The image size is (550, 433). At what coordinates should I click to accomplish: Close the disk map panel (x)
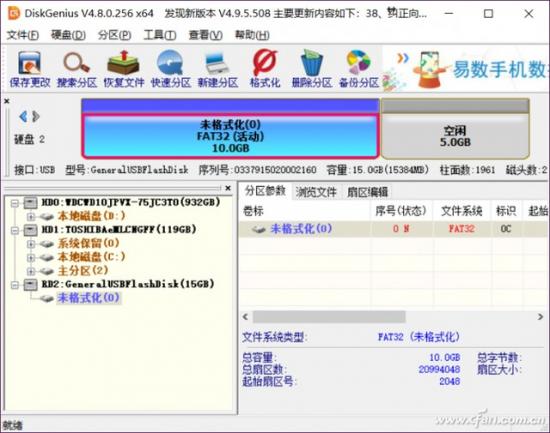point(7,101)
